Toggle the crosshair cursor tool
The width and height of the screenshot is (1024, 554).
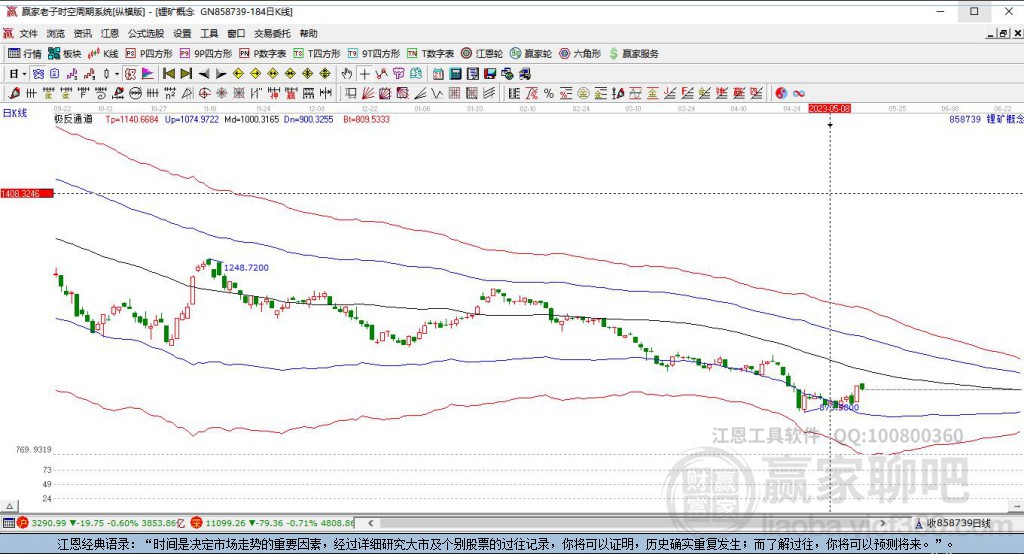point(364,74)
